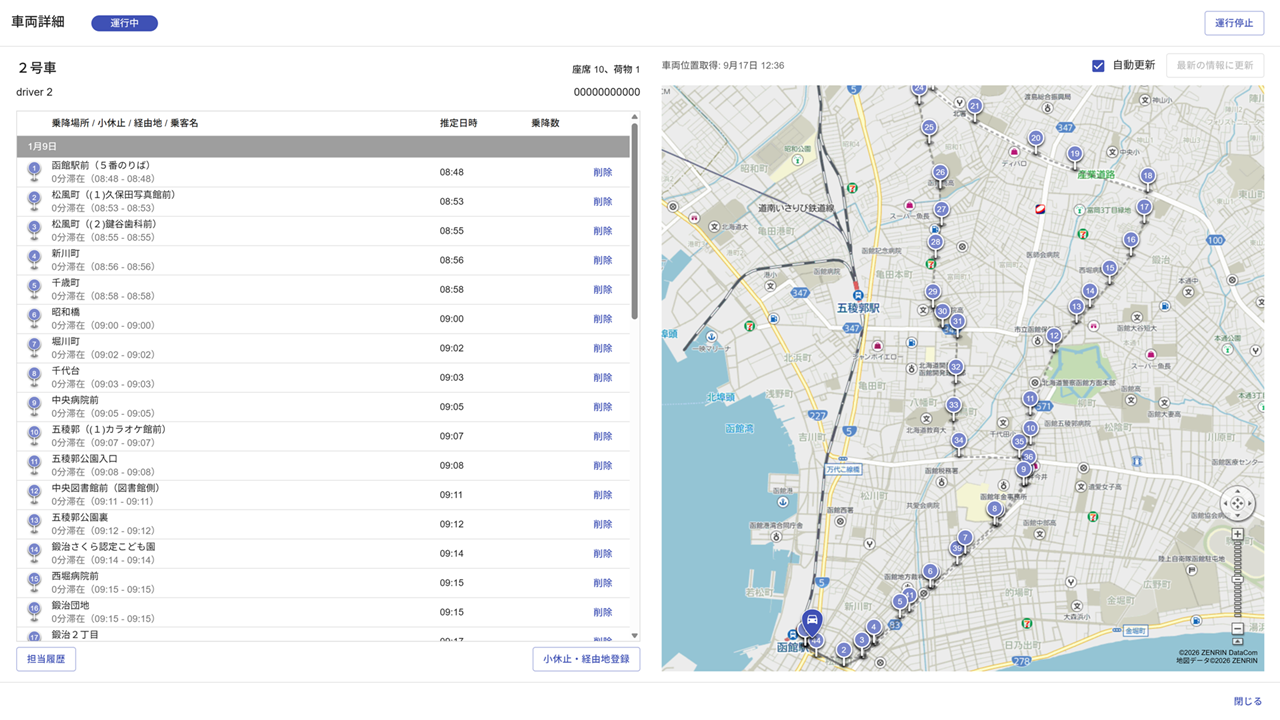
Task: Click stop pin icon beside 千代台
Action: point(34,377)
